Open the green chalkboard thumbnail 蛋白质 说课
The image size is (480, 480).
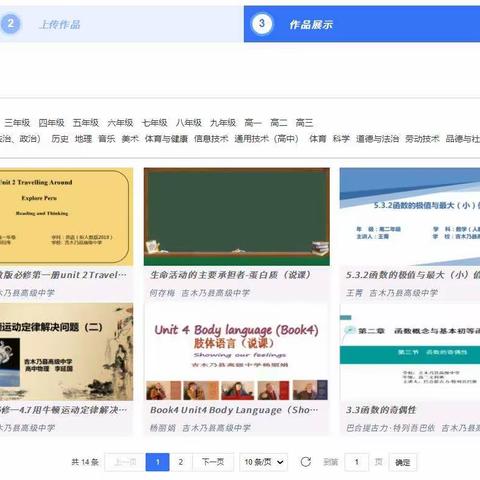pyautogui.click(x=237, y=217)
